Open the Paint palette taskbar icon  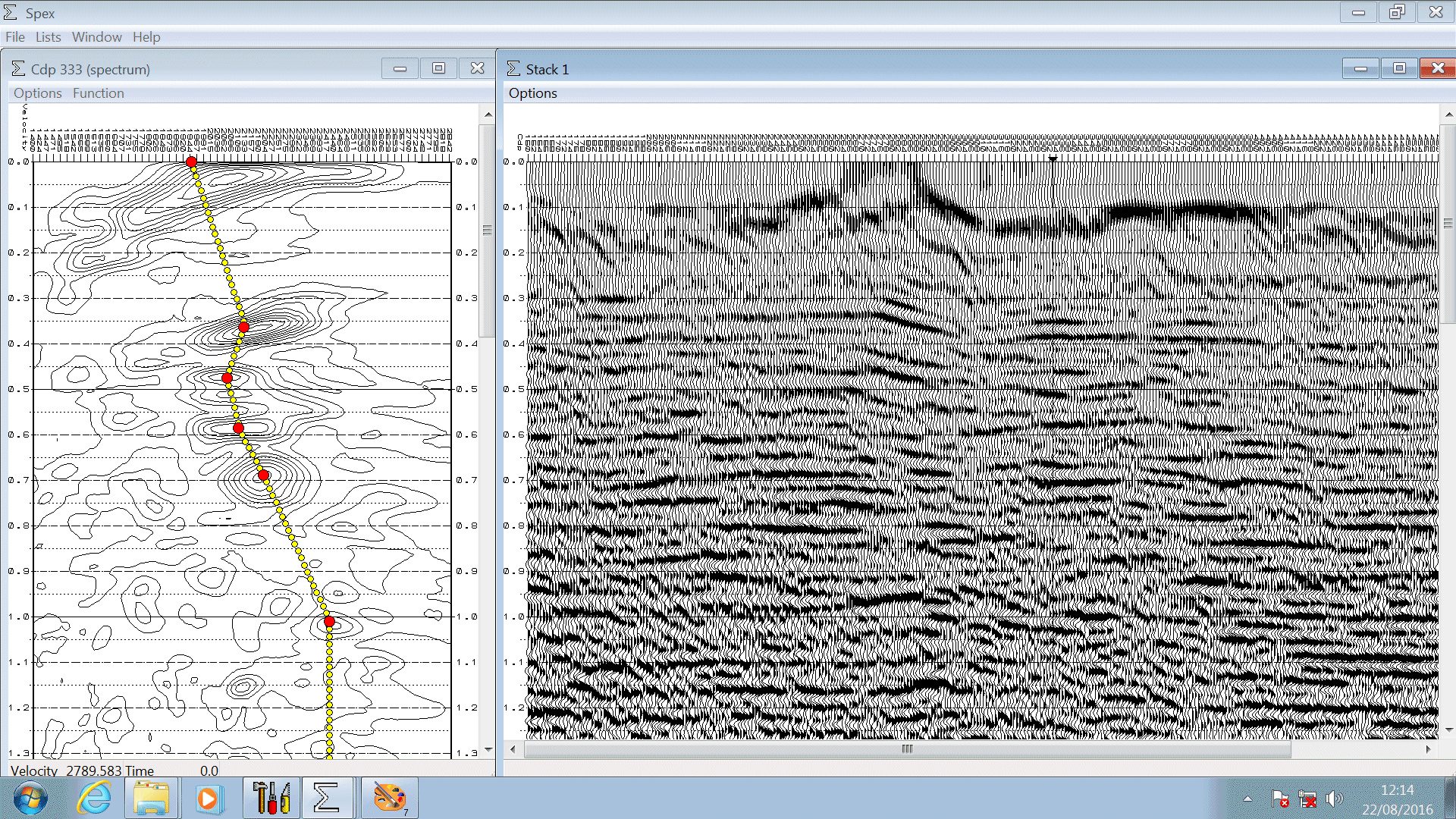tap(390, 798)
